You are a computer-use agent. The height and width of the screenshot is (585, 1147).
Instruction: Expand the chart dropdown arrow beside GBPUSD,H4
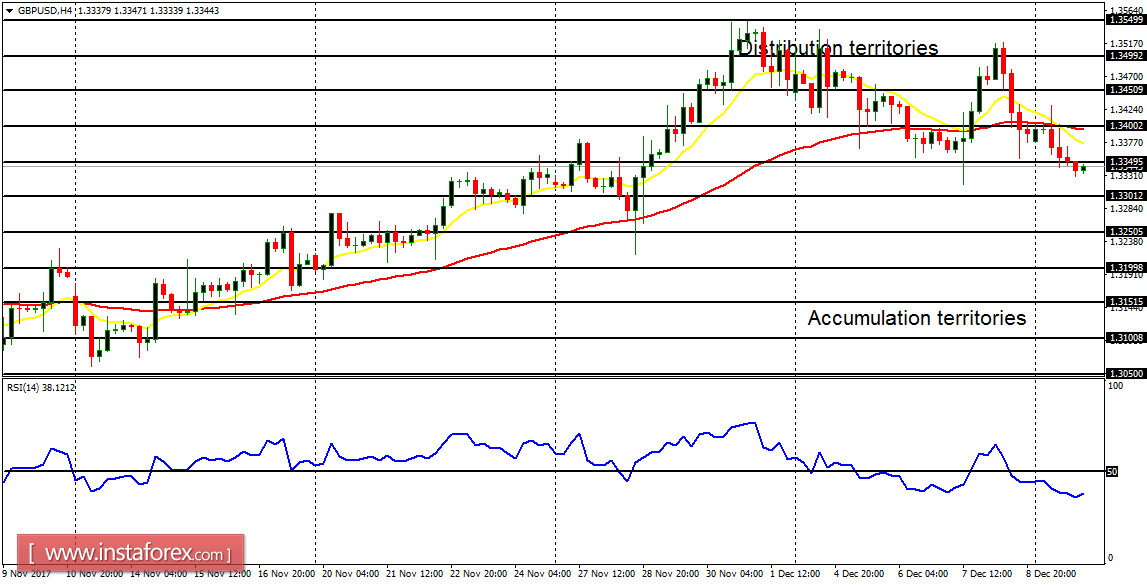click(9, 11)
